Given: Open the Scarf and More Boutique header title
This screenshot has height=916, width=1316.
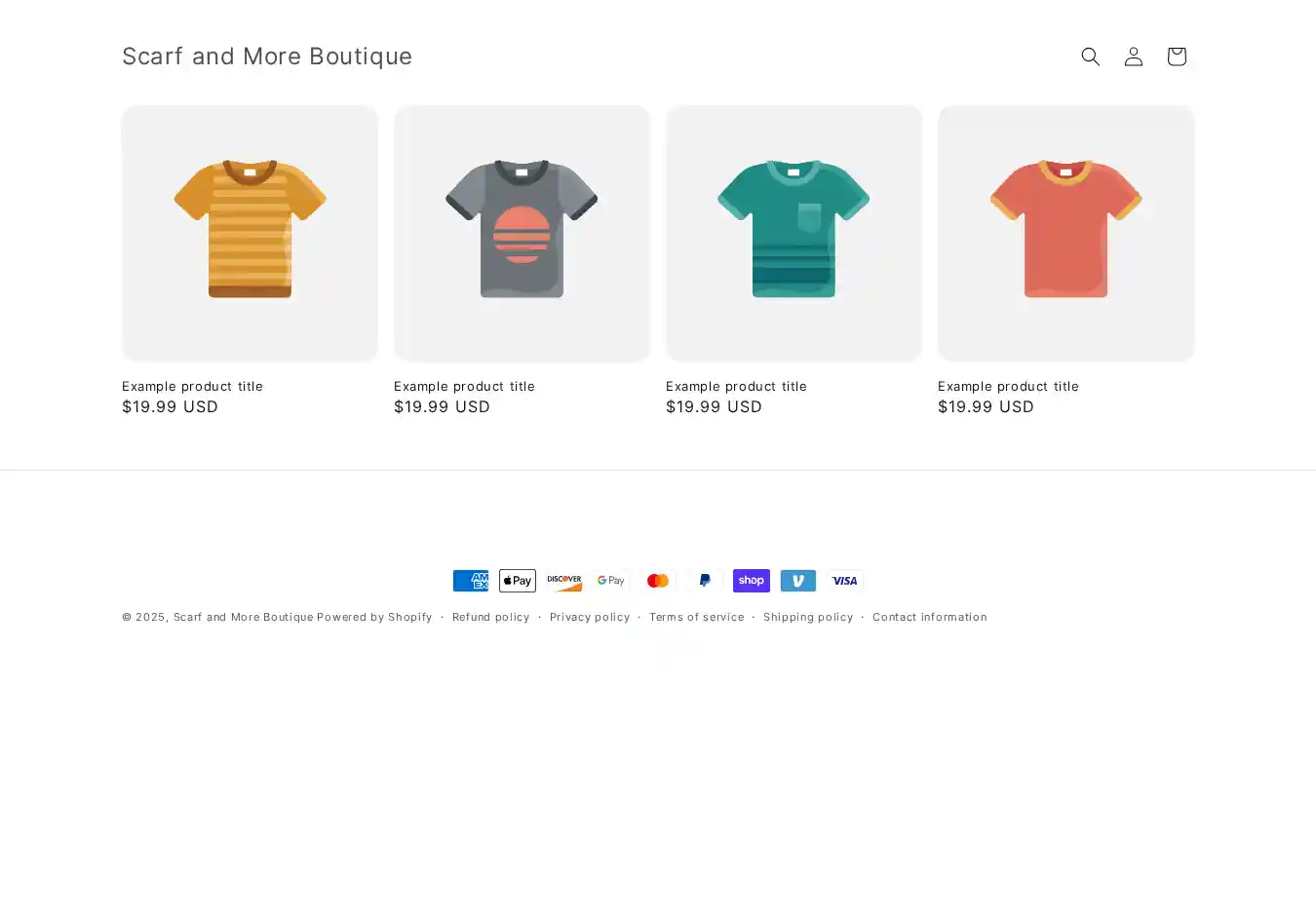Looking at the screenshot, I should click(x=267, y=57).
